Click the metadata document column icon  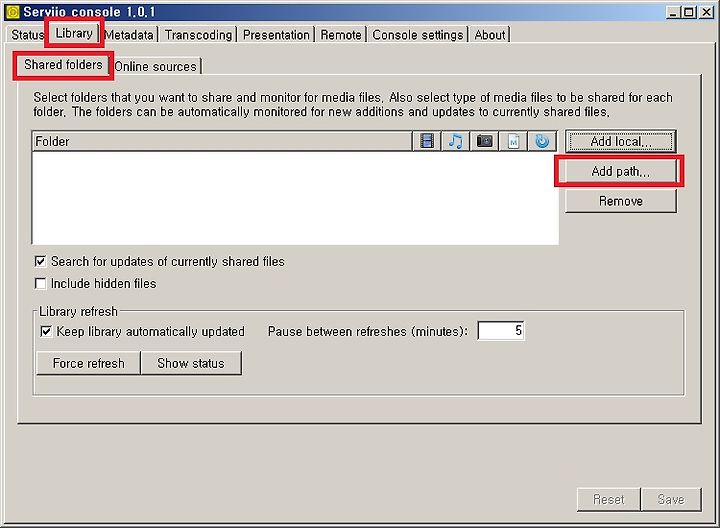(513, 141)
